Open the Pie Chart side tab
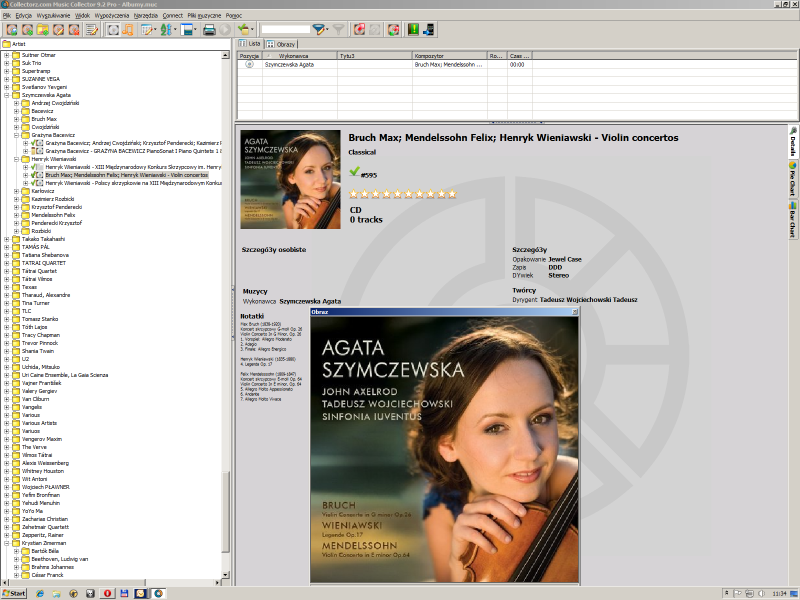Viewport: 800px width, 600px height. (x=793, y=179)
